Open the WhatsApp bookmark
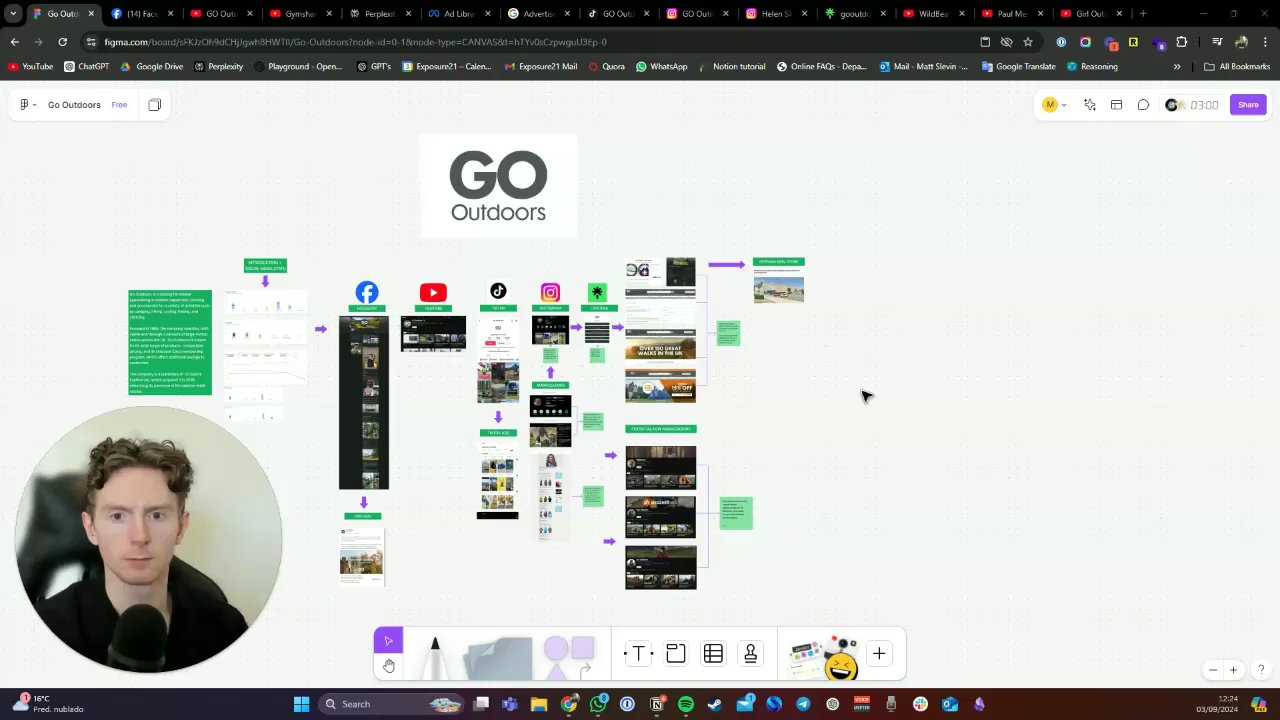 point(661,66)
